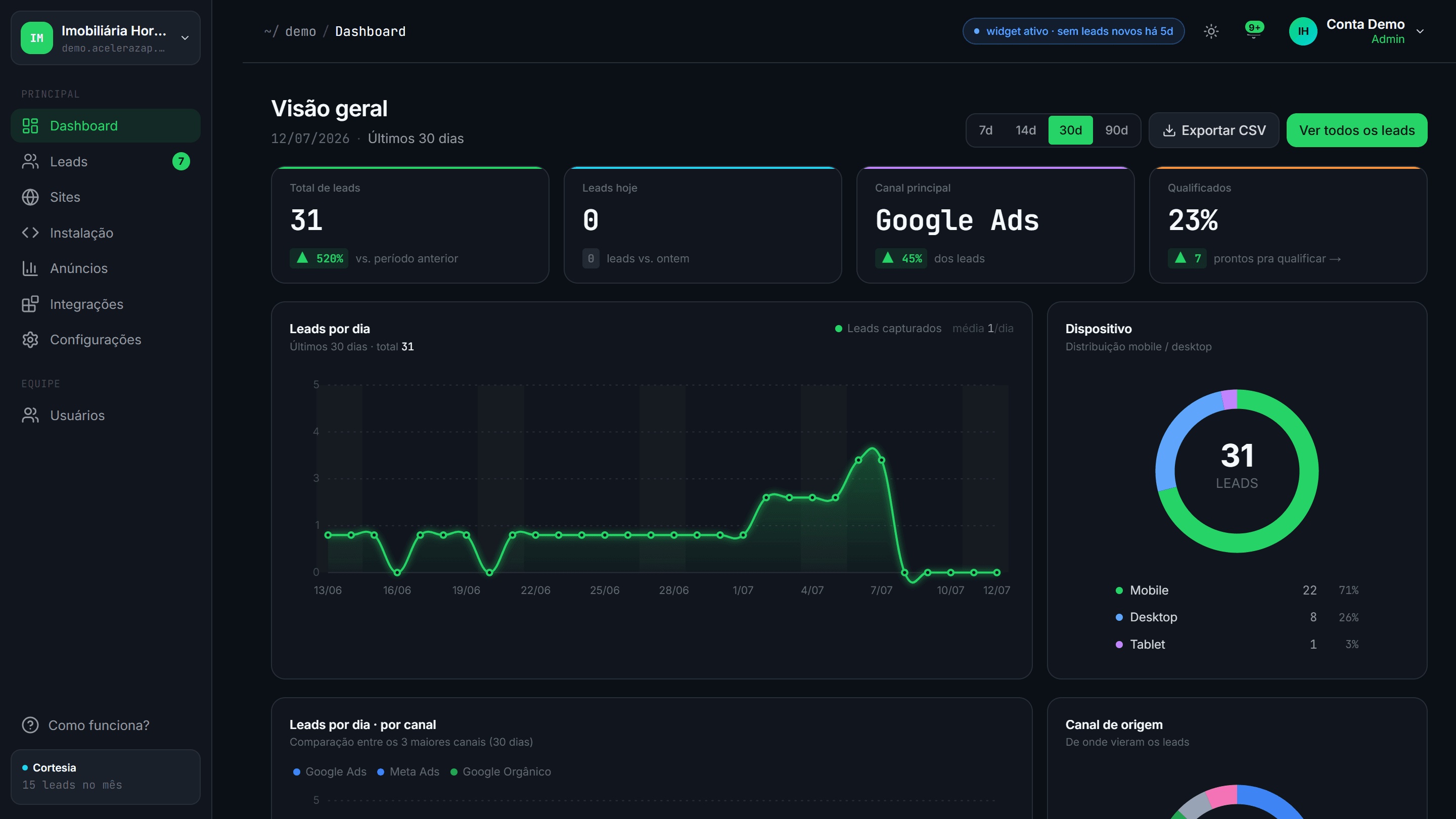
Task: Click the Leads people icon
Action: (30, 162)
